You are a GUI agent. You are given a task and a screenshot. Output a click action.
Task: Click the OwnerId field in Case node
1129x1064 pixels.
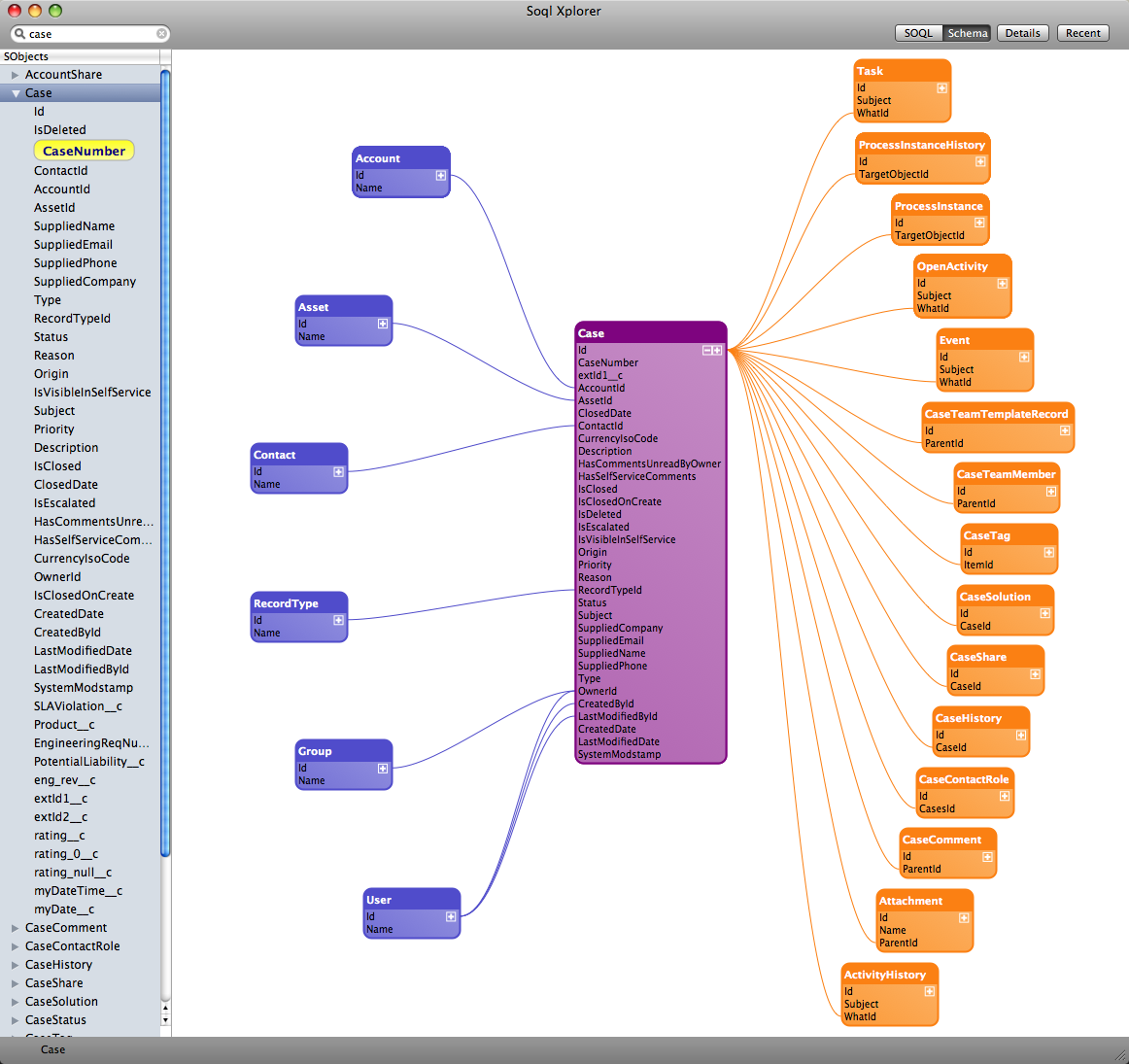point(598,691)
